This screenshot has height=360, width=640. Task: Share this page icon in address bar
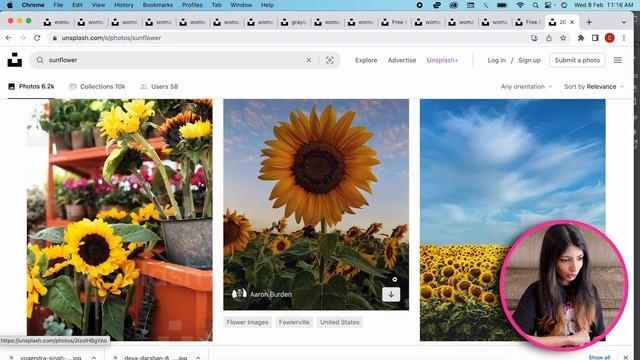[549, 38]
